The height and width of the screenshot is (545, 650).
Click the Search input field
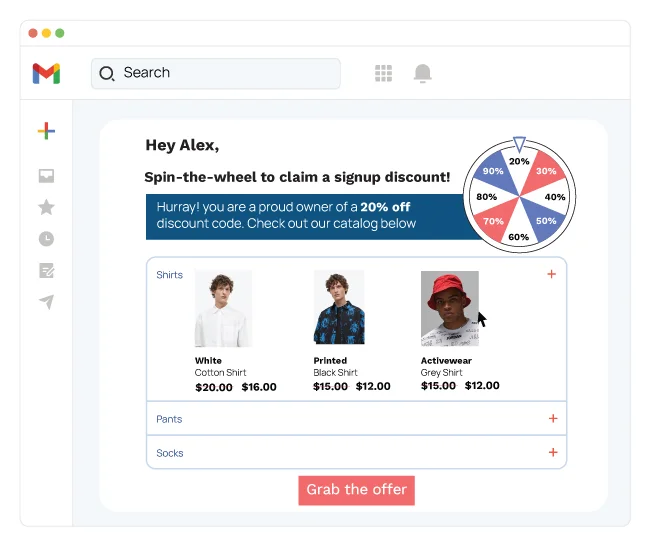pos(225,73)
